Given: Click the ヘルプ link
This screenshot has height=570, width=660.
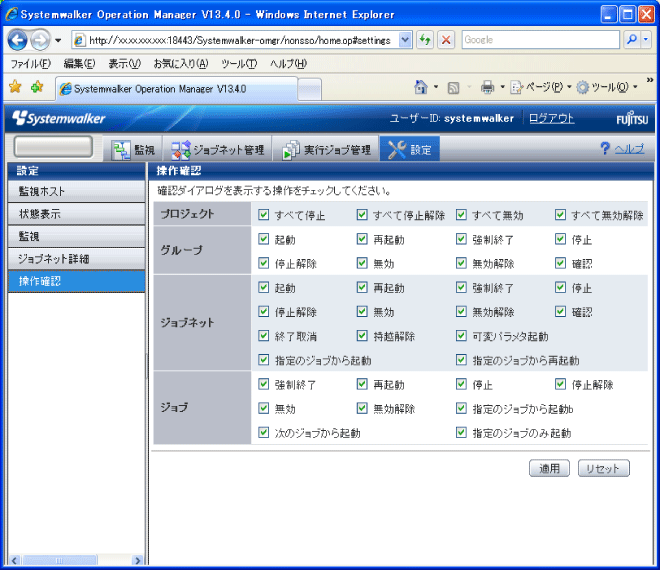Looking at the screenshot, I should pyautogui.click(x=629, y=149).
